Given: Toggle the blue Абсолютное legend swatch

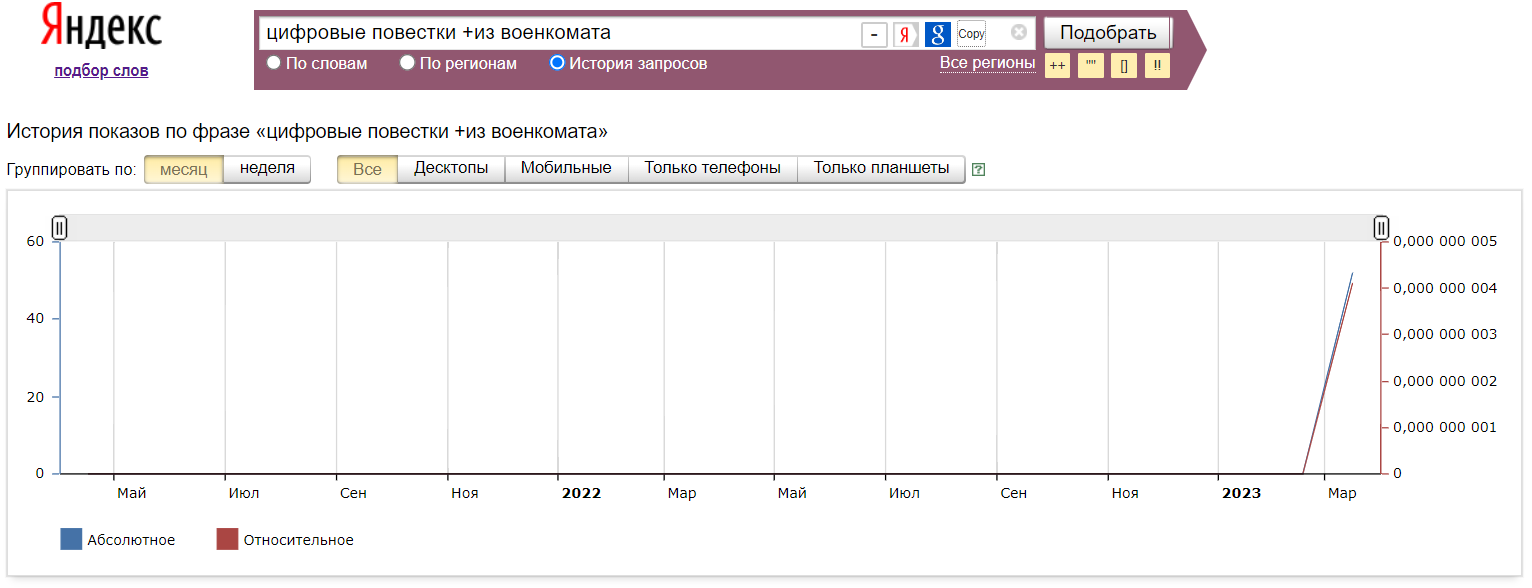Looking at the screenshot, I should [71, 540].
